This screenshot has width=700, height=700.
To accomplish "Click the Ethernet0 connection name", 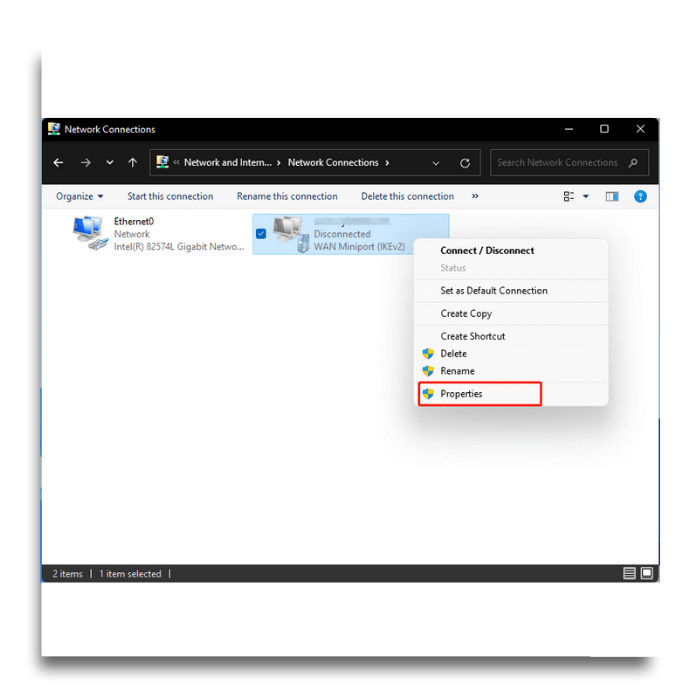I will tap(134, 221).
